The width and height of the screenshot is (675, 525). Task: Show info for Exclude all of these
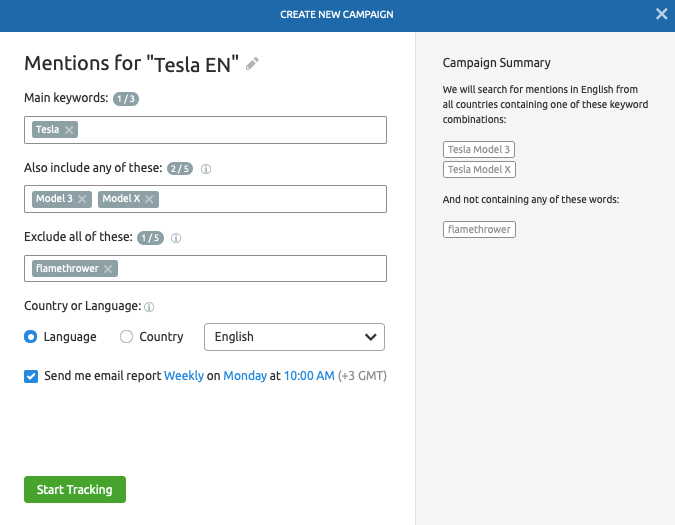tap(176, 238)
